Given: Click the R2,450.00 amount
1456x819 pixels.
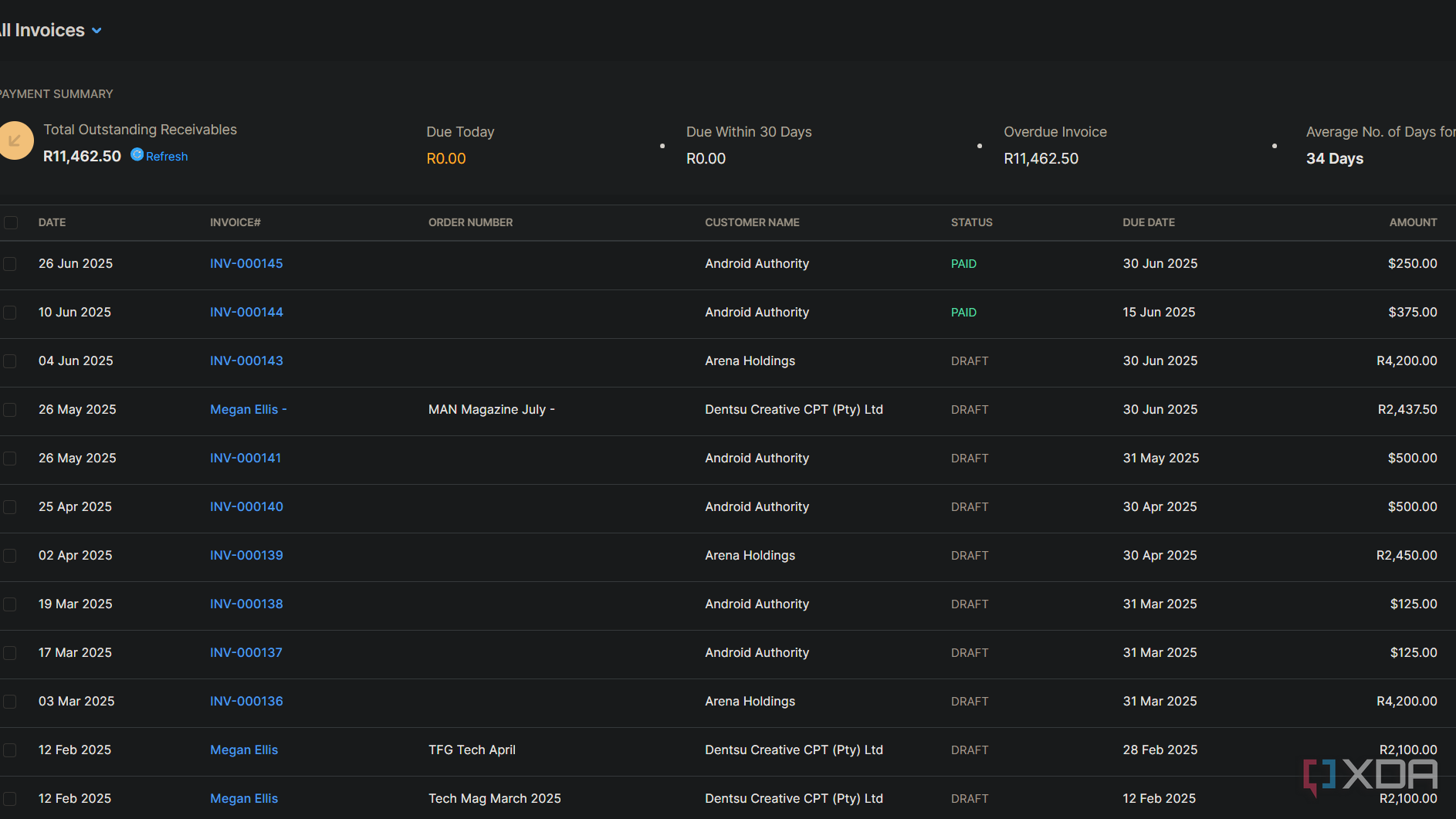Looking at the screenshot, I should (1407, 555).
